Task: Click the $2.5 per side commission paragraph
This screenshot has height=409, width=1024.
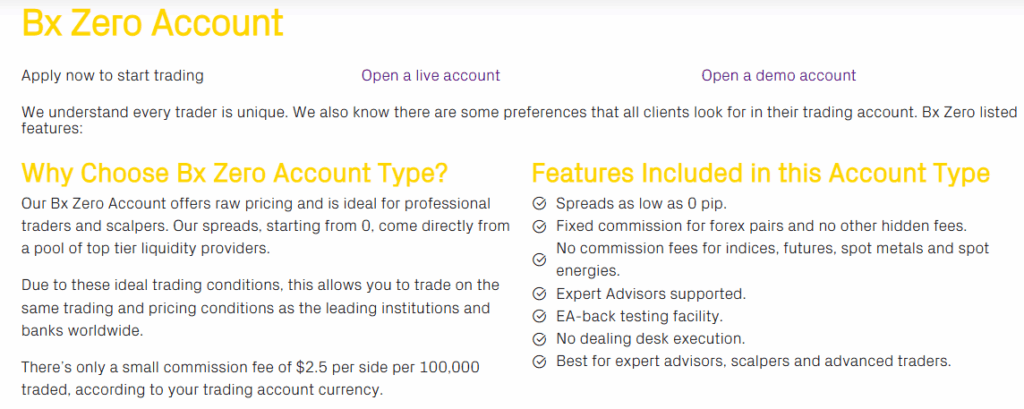Action: click(250, 379)
